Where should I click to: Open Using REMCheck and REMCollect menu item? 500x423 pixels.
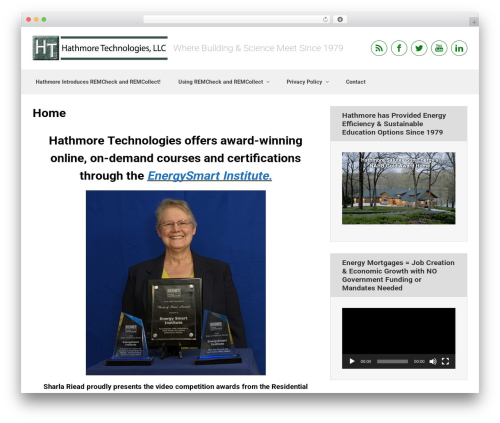220,82
